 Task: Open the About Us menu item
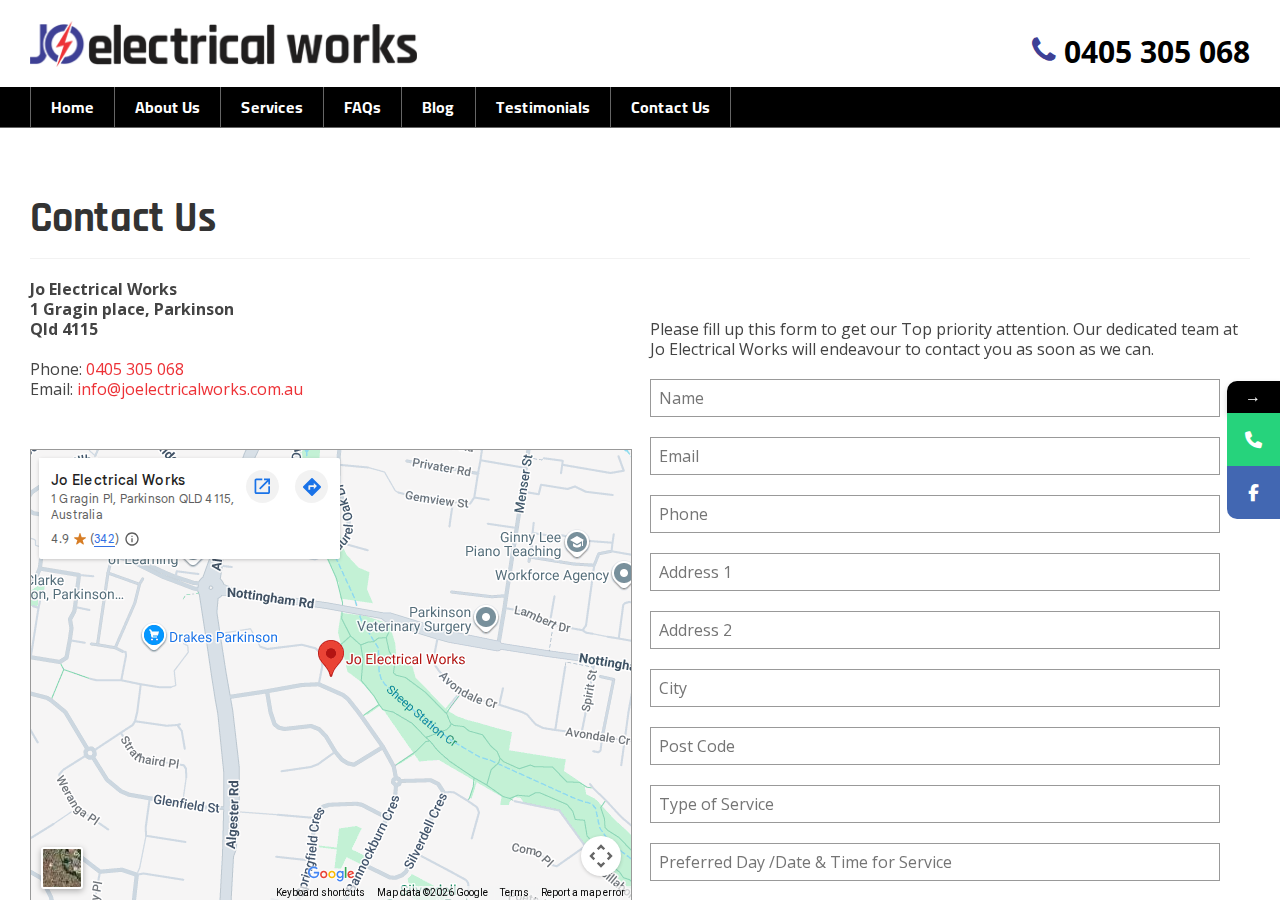167,107
